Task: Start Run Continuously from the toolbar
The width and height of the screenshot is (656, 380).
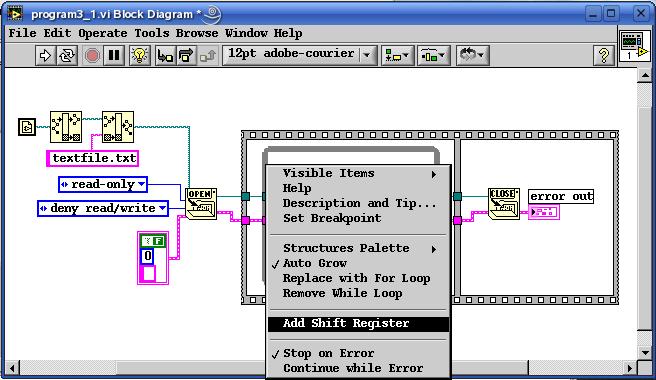Action: tap(67, 55)
